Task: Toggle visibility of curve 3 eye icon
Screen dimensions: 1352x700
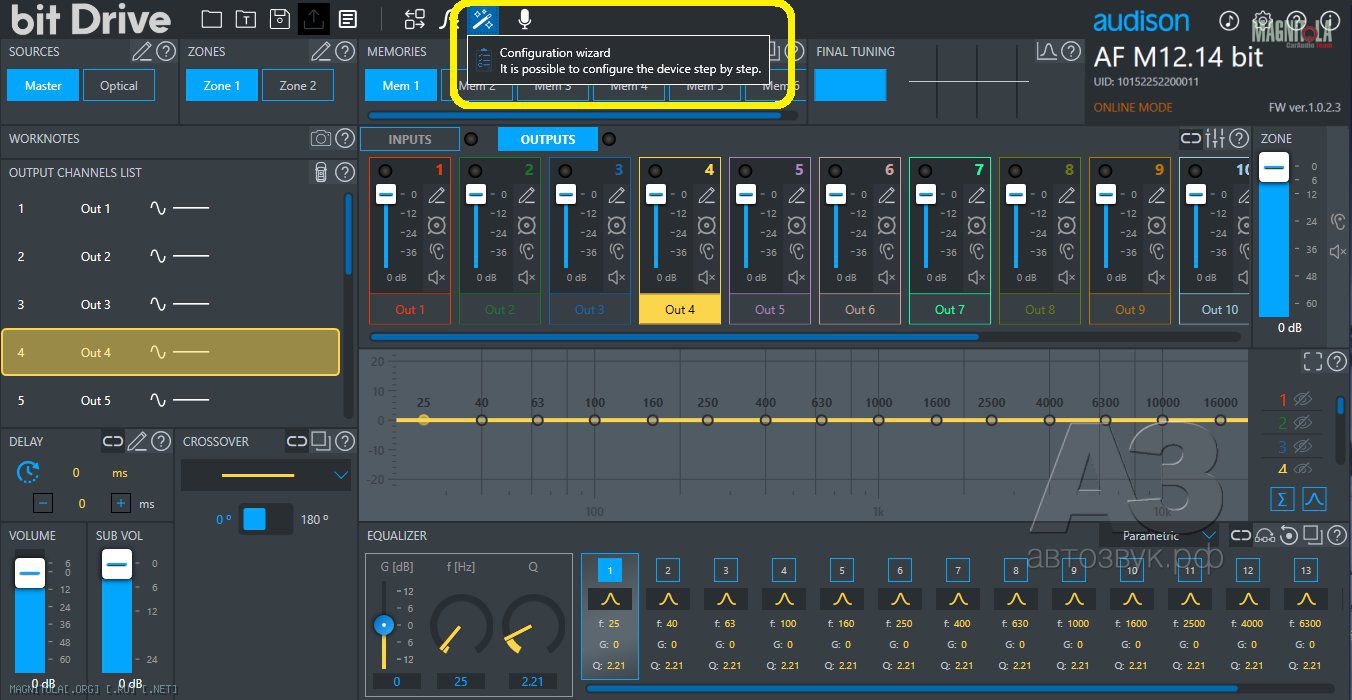Action: (x=1302, y=447)
